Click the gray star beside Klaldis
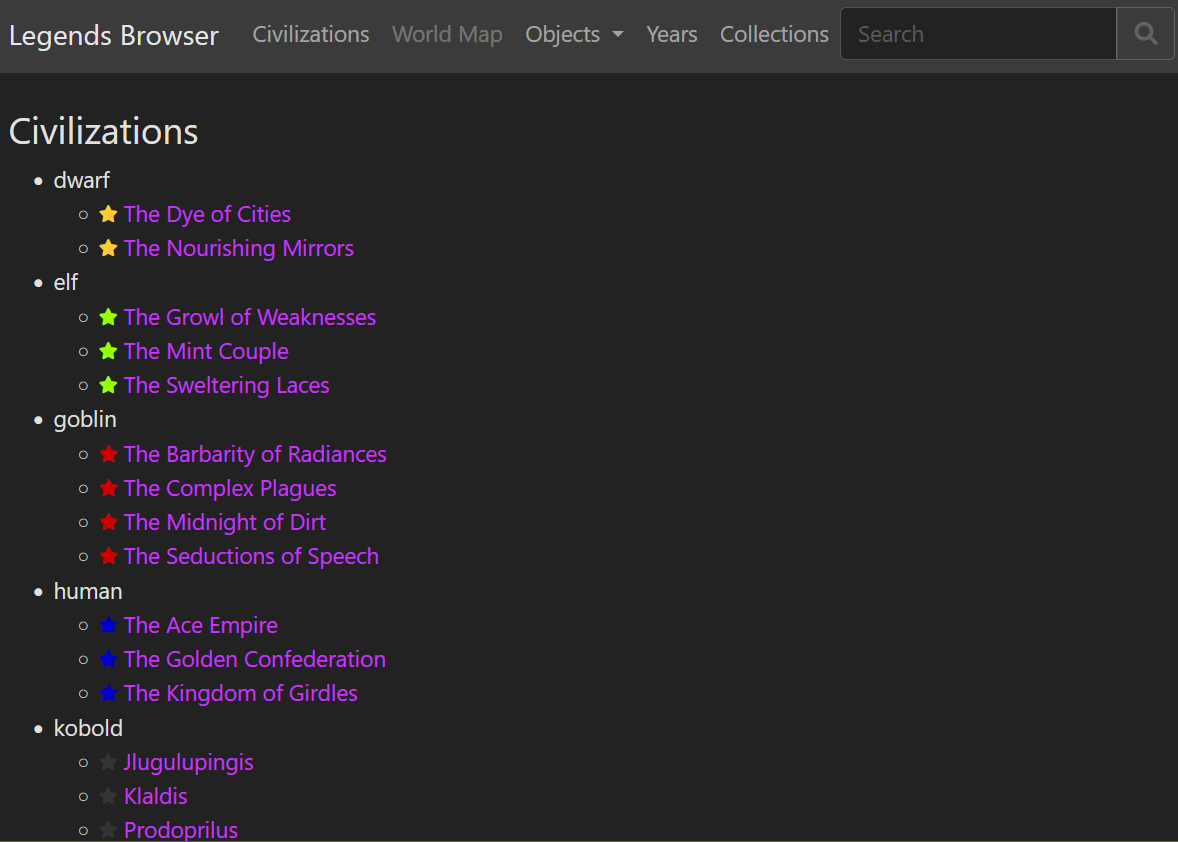 coord(109,797)
